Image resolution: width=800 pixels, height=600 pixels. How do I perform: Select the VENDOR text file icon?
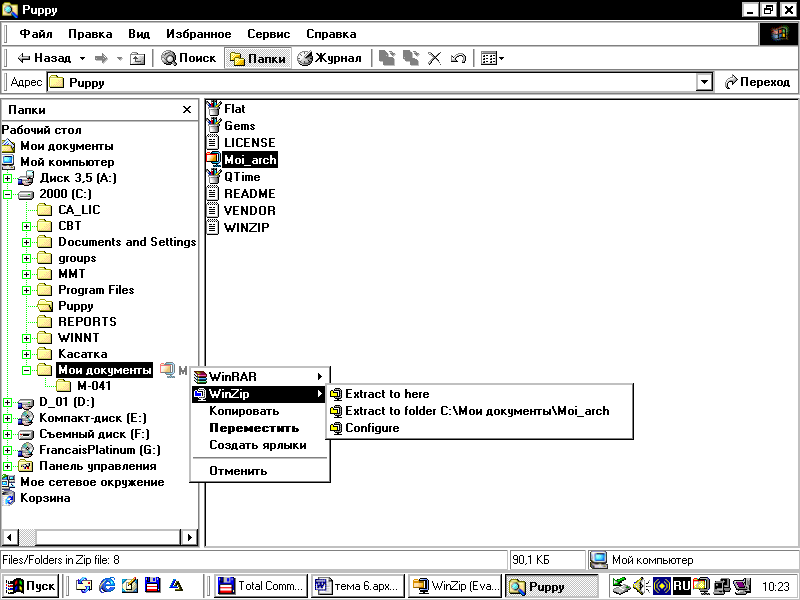pyautogui.click(x=213, y=210)
